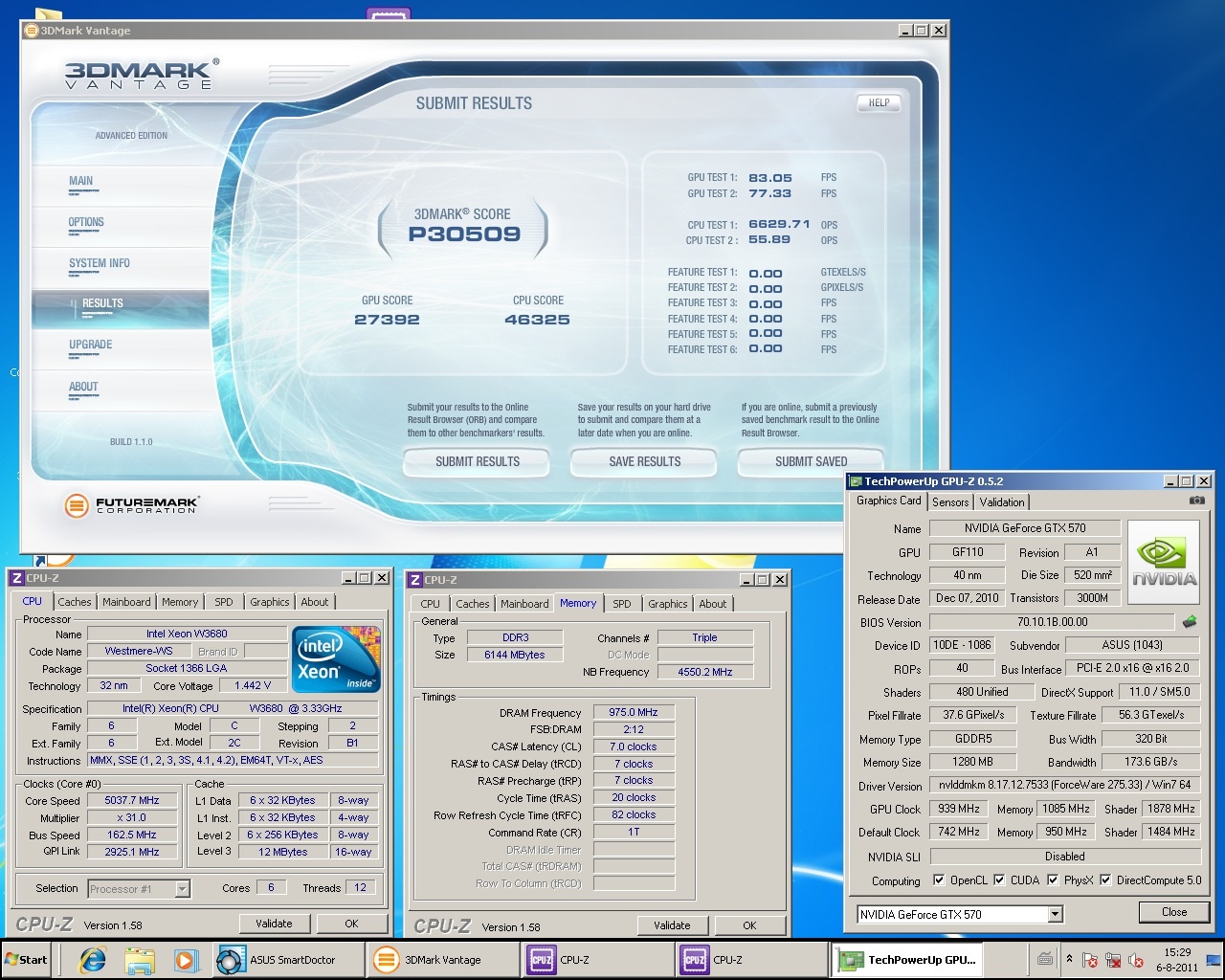Click 3DMark Vantage taskbar button

[x=442, y=960]
